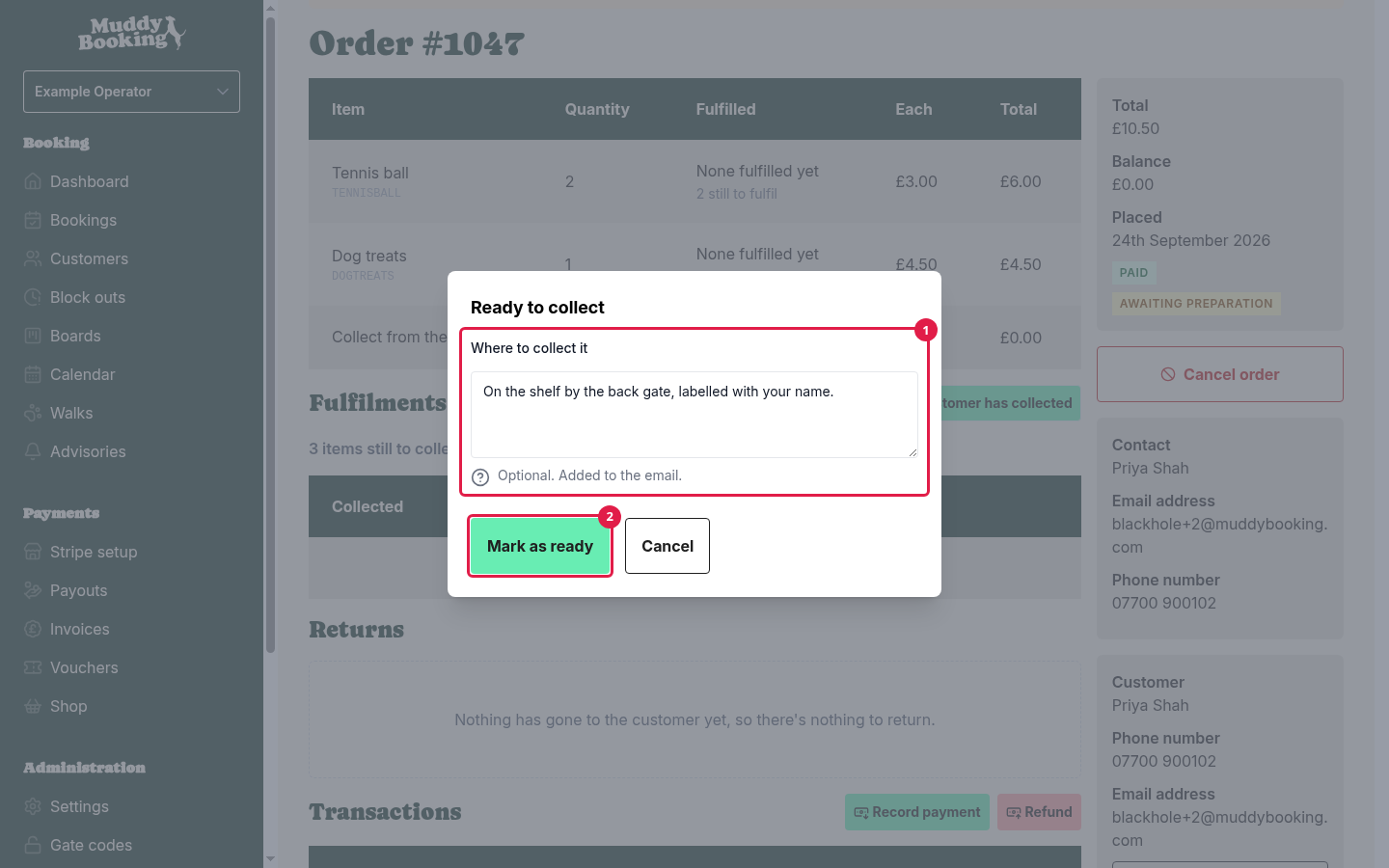
Task: Go to Invoices in sidebar
Action: click(x=79, y=629)
